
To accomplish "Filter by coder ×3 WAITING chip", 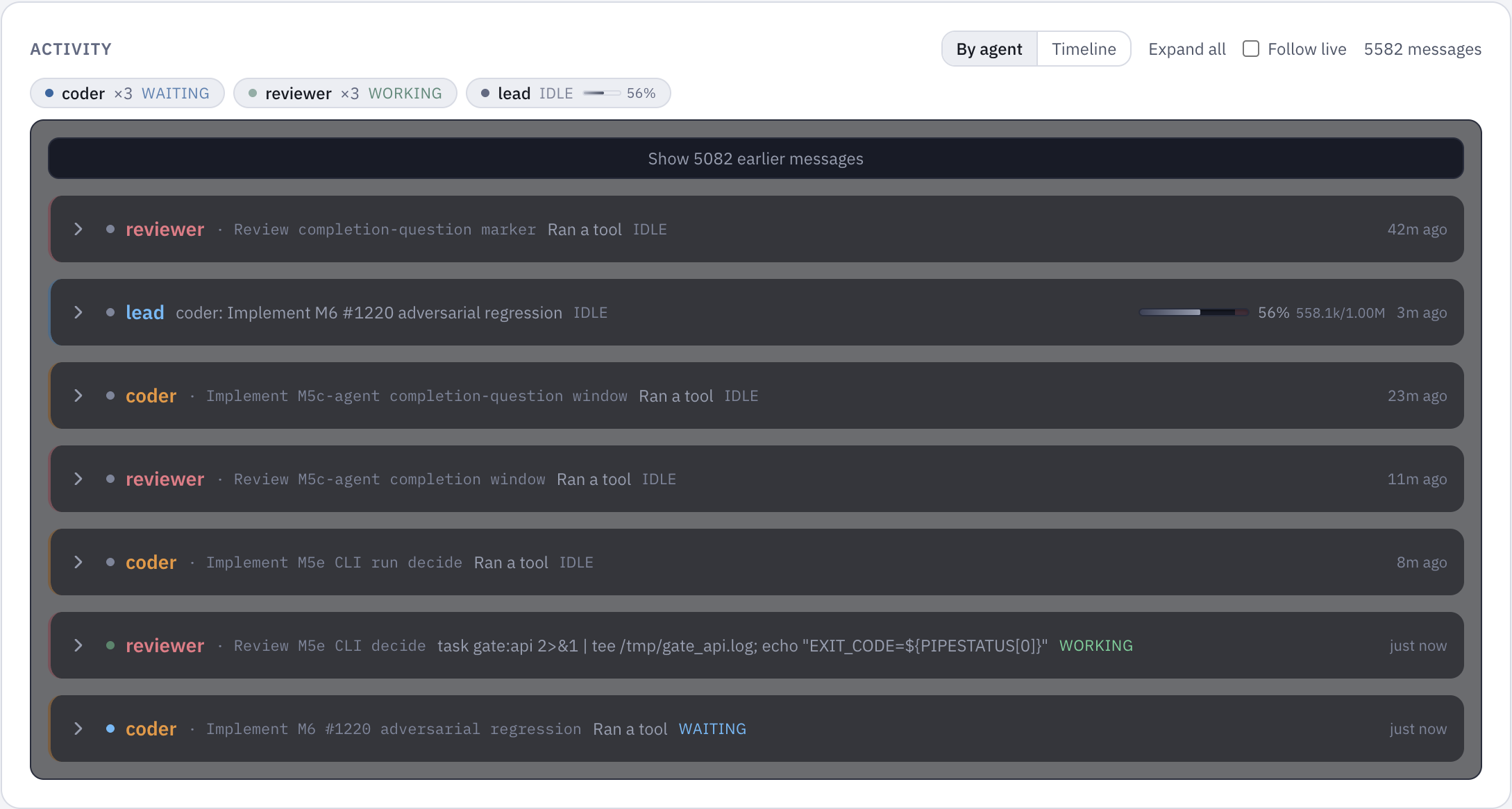I will tap(127, 93).
